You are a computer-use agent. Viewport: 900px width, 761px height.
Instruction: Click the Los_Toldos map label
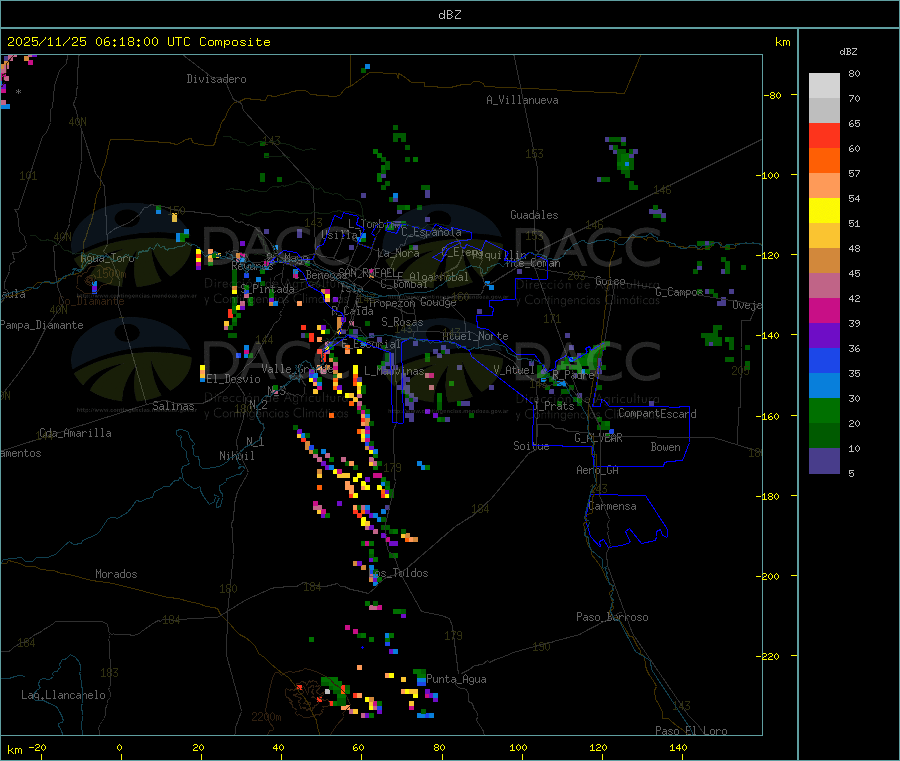point(399,573)
